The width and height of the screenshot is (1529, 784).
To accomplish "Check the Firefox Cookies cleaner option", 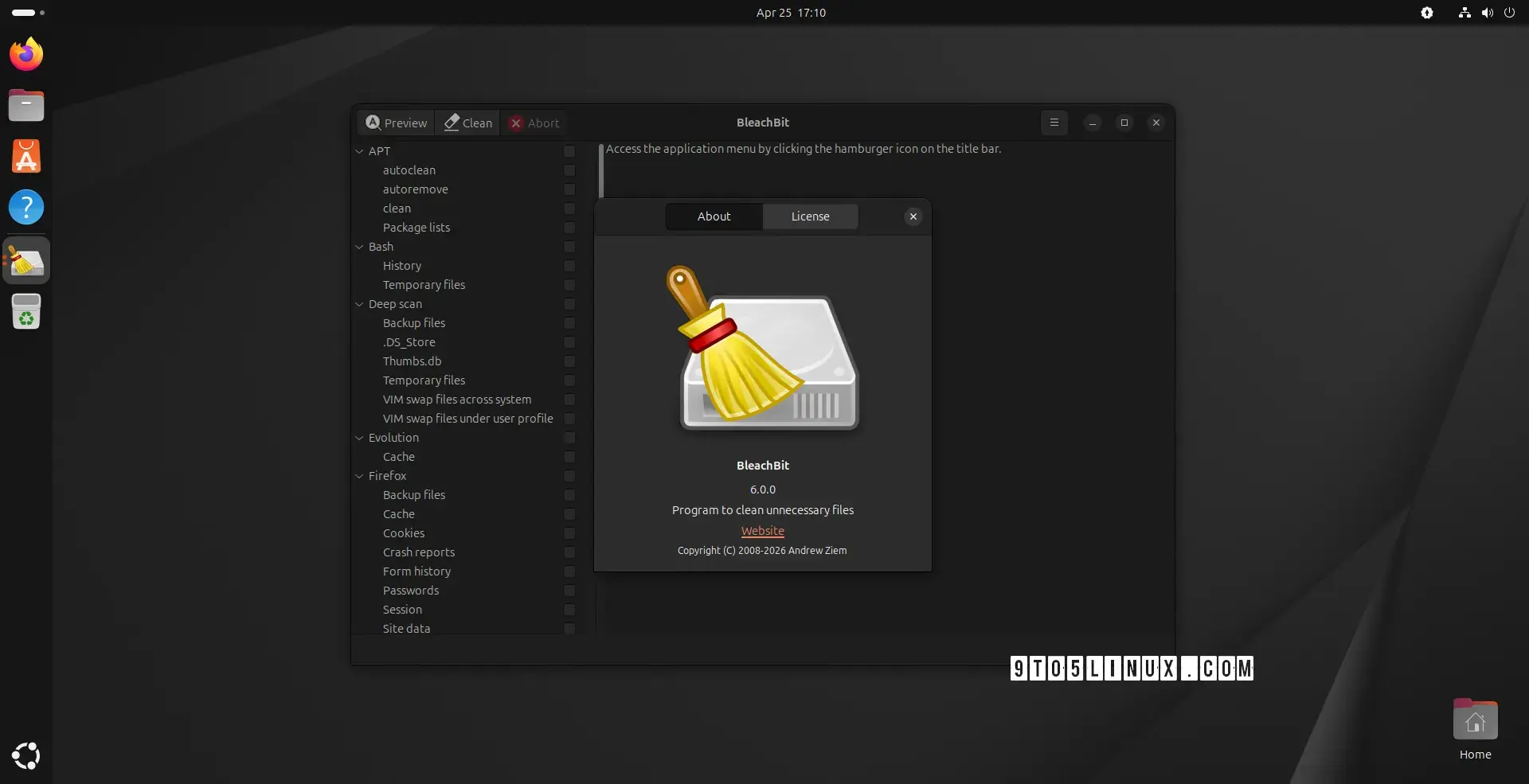I will (x=570, y=533).
